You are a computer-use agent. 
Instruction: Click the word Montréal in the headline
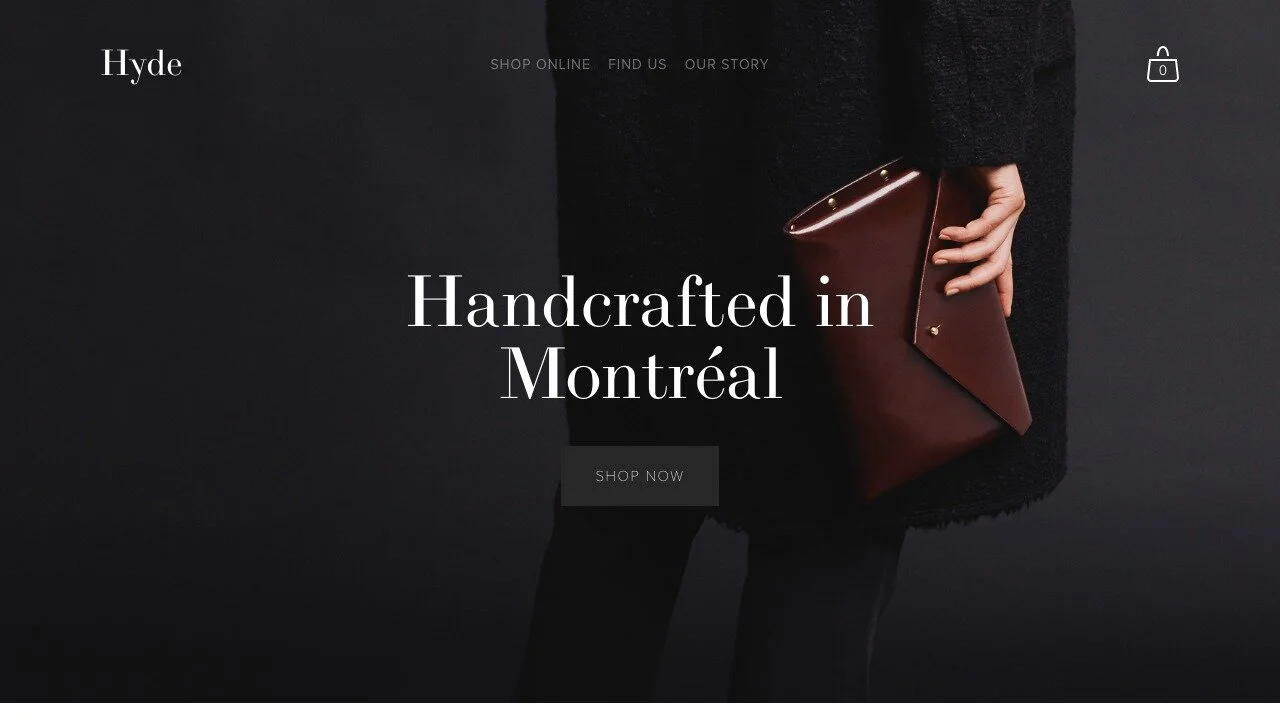click(x=641, y=373)
